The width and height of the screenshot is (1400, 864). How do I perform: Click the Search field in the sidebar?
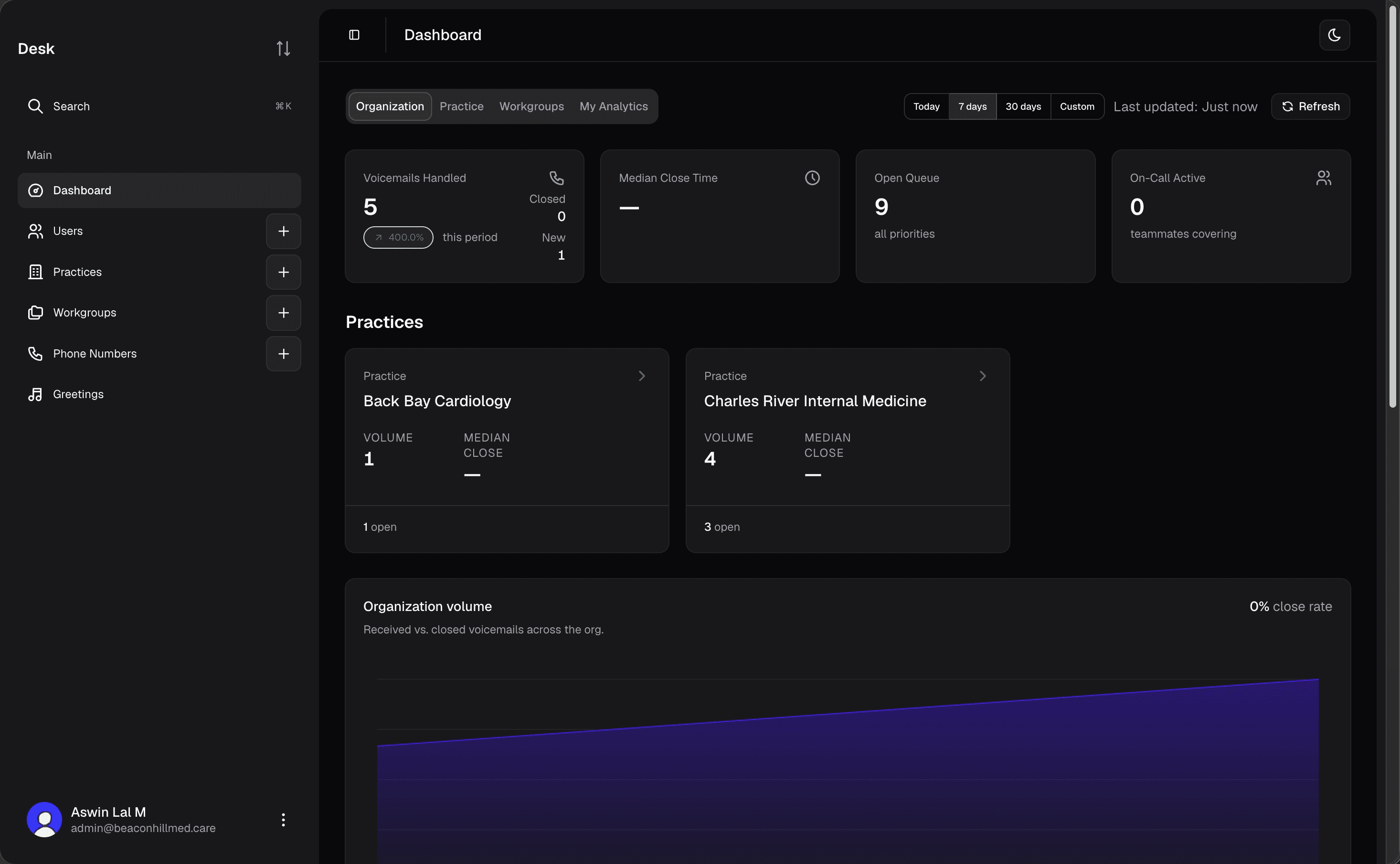159,106
